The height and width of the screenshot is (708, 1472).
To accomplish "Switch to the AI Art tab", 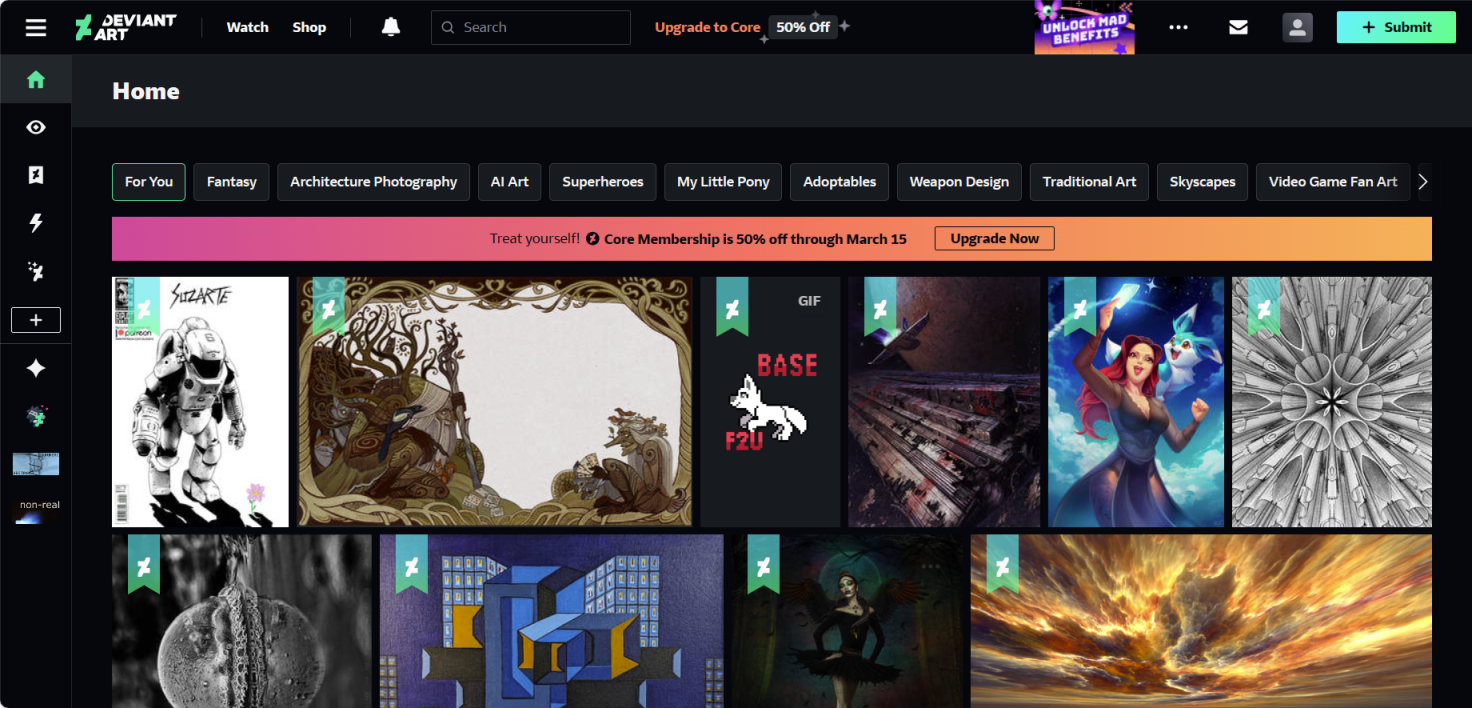I will point(509,182).
